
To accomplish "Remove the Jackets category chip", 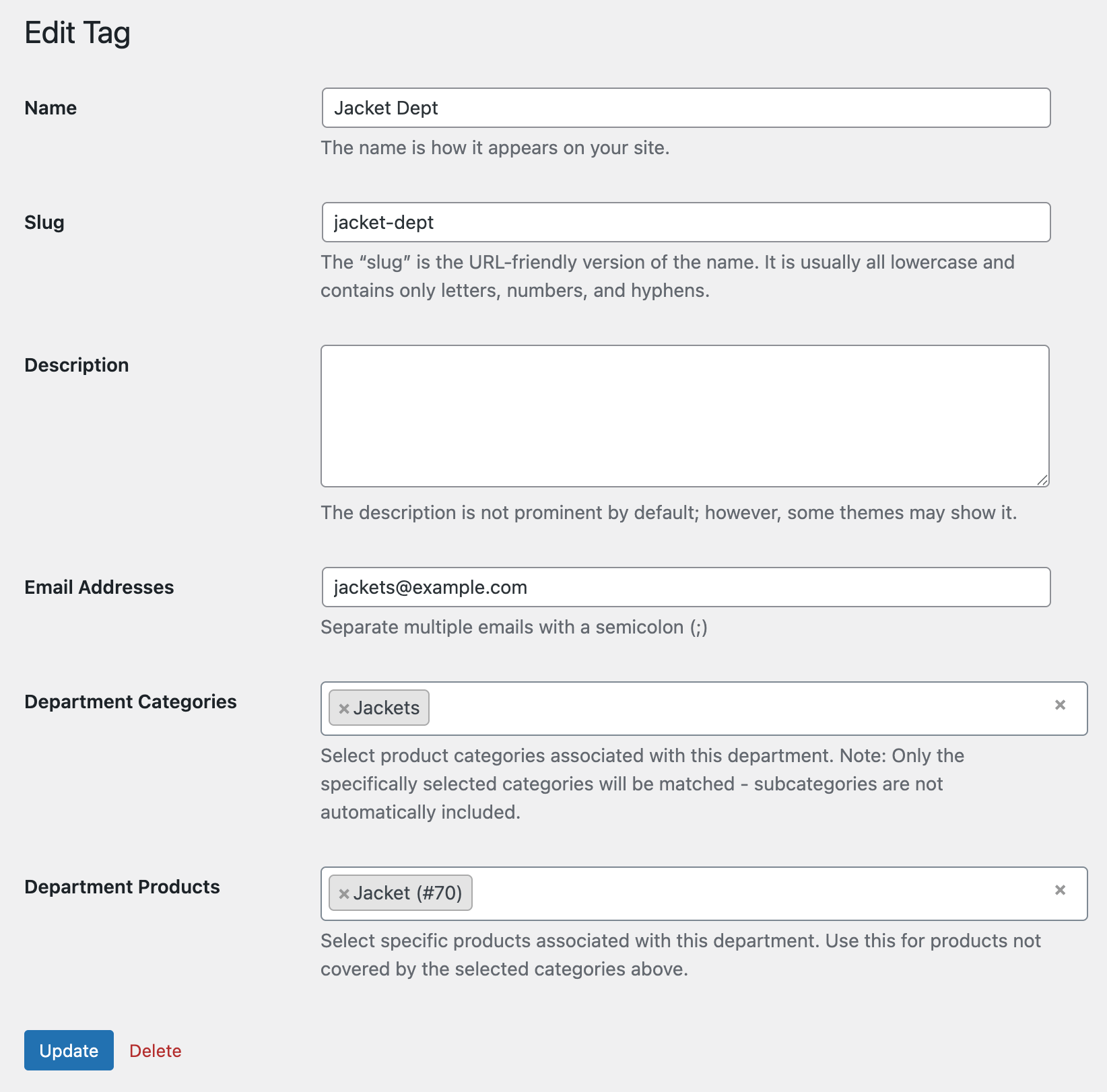I will click(344, 708).
